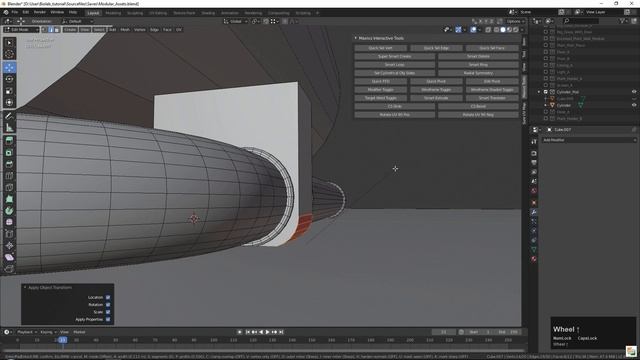
Task: Select the Shrink/Fatten tool
Action: (9, 245)
